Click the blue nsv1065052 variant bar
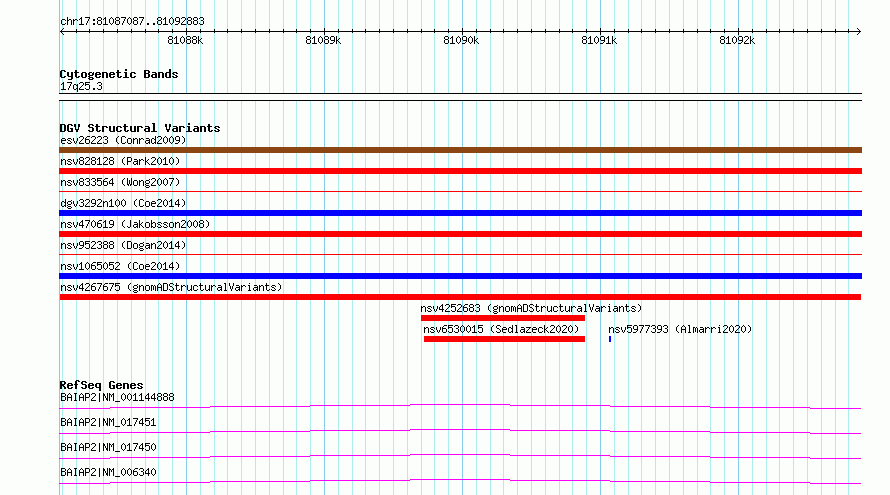This screenshot has height=495, width=890. (x=460, y=276)
